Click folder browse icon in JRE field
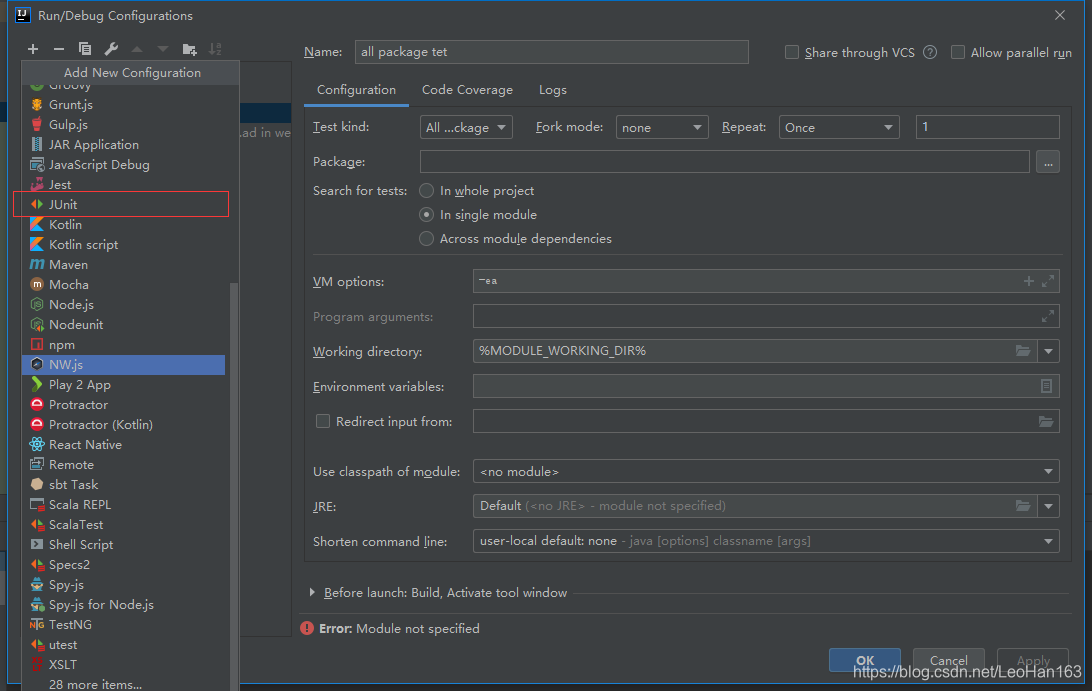Image resolution: width=1092 pixels, height=691 pixels. point(1022,506)
